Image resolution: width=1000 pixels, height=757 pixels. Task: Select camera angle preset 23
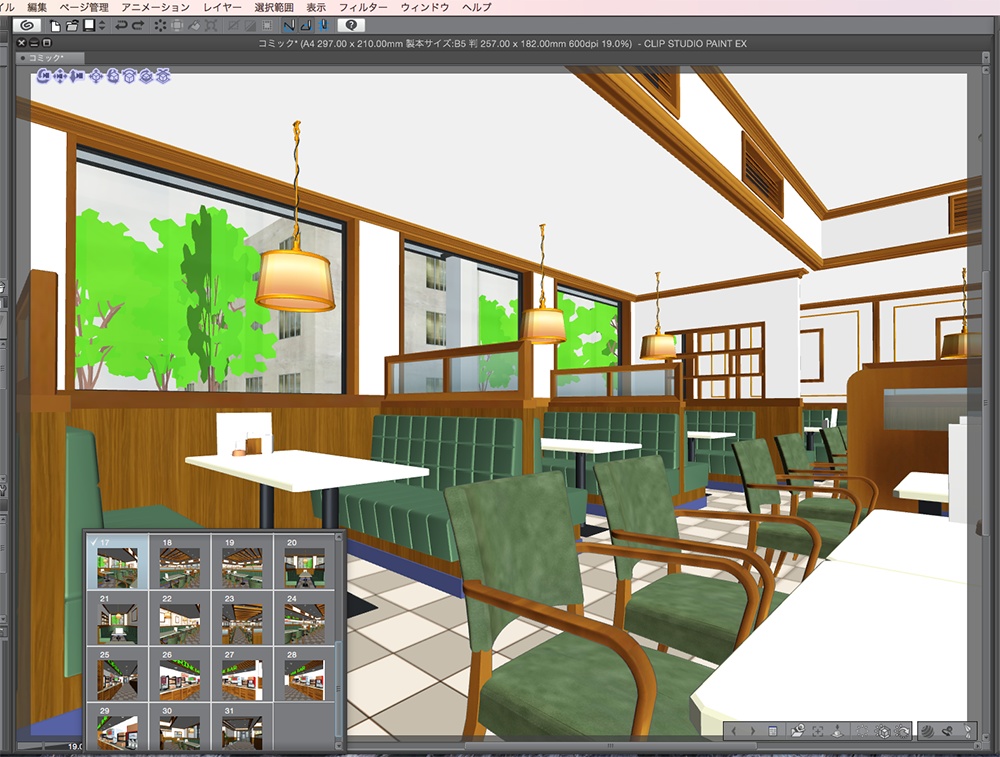[242, 618]
